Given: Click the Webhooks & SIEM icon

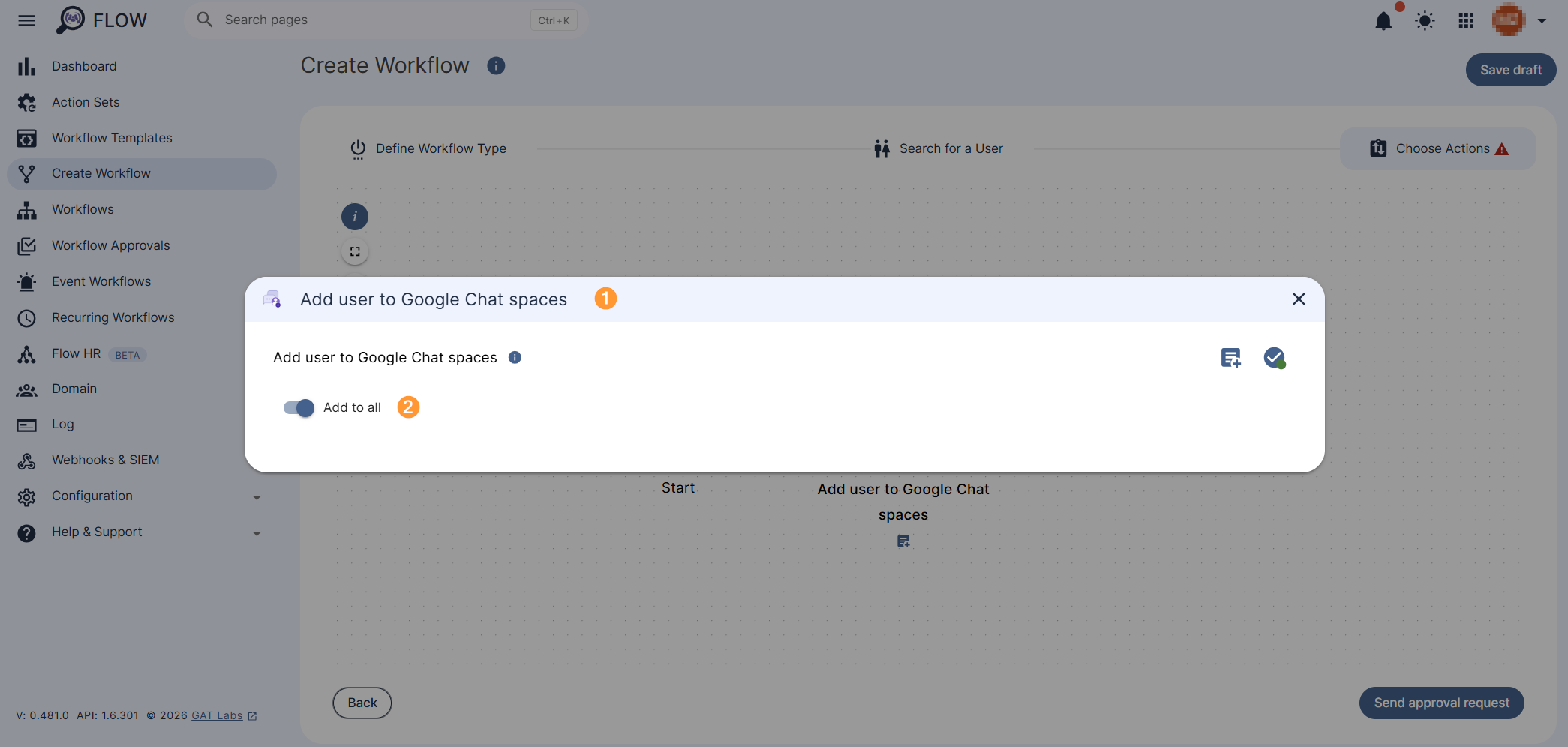Looking at the screenshot, I should coord(26,461).
